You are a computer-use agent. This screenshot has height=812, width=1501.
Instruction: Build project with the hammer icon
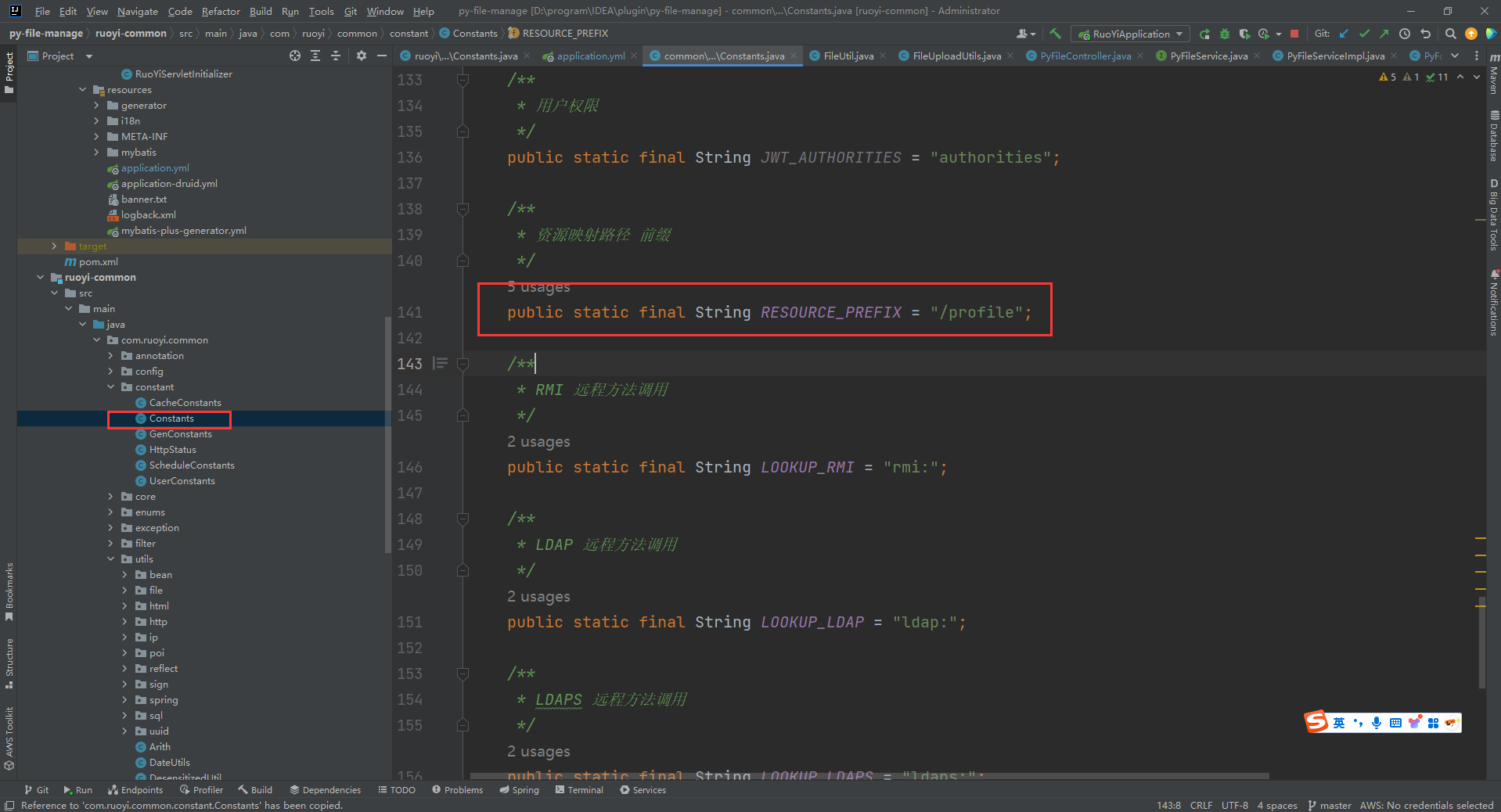[1056, 34]
